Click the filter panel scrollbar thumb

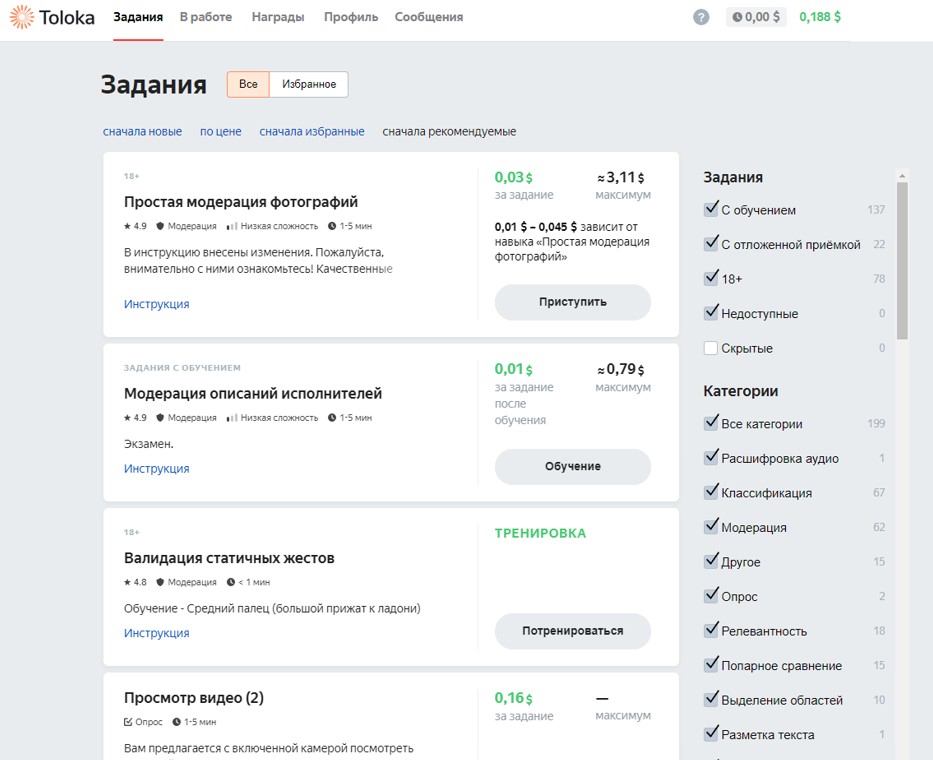tap(902, 261)
